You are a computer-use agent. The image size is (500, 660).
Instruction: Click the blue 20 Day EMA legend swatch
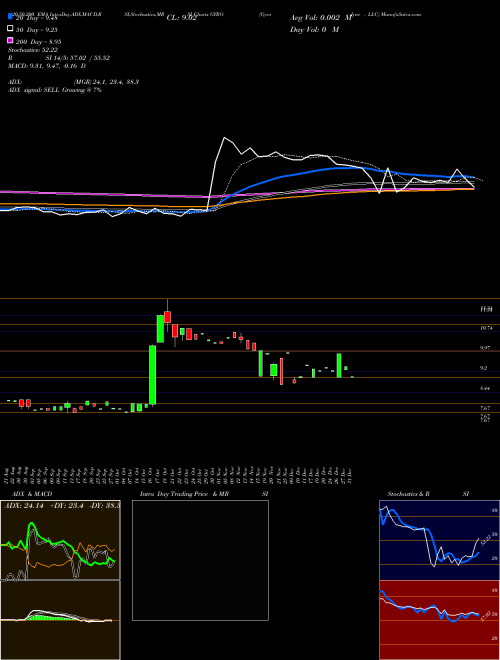(x=10, y=17)
